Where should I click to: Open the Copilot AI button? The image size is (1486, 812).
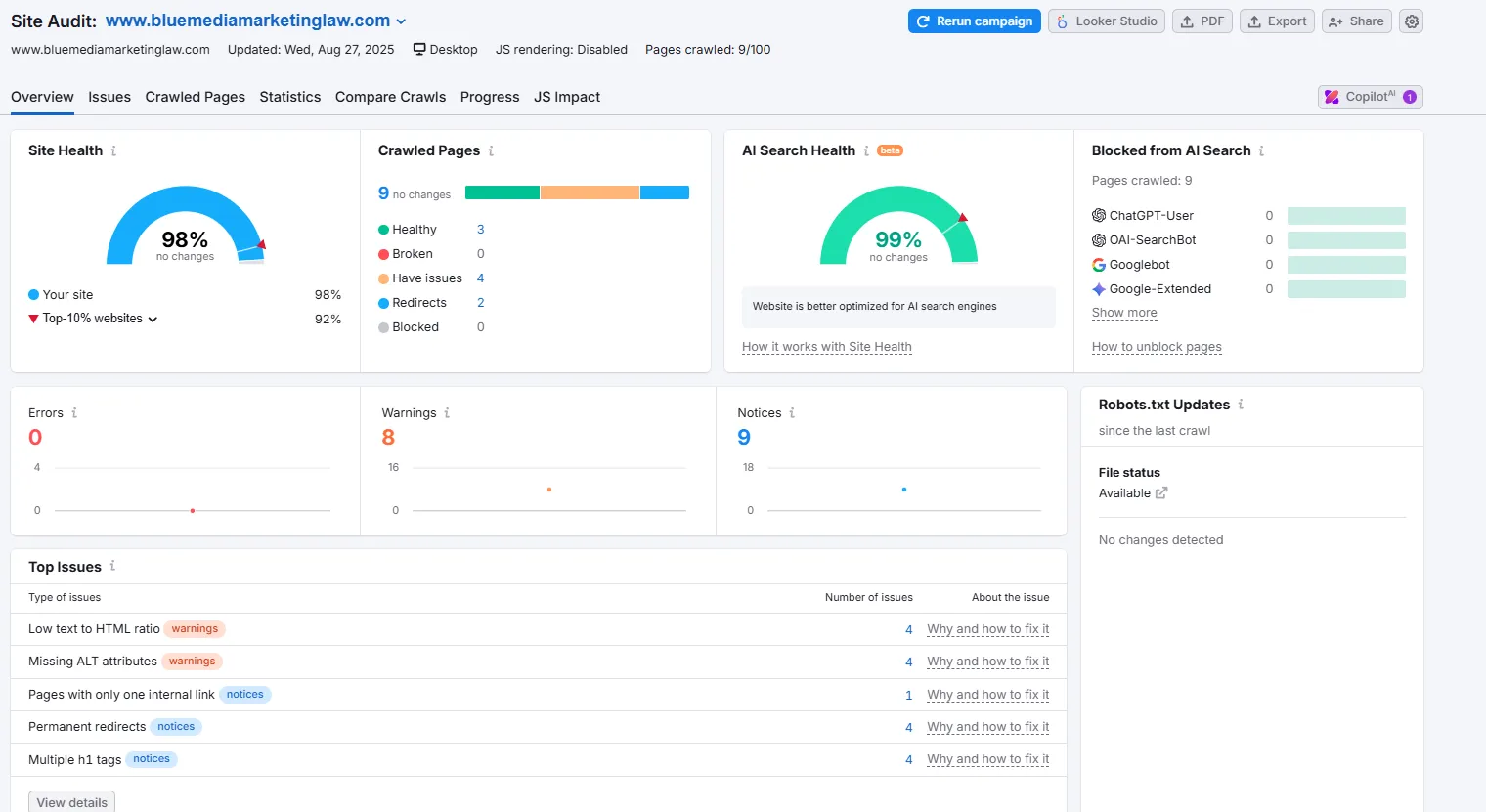(x=1370, y=97)
